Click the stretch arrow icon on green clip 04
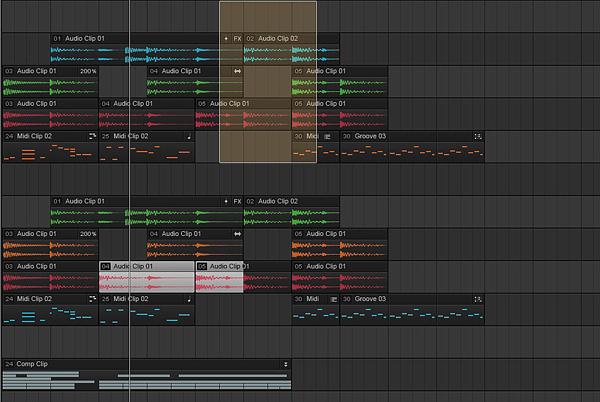Screen dimensions: 600x402 237,71
